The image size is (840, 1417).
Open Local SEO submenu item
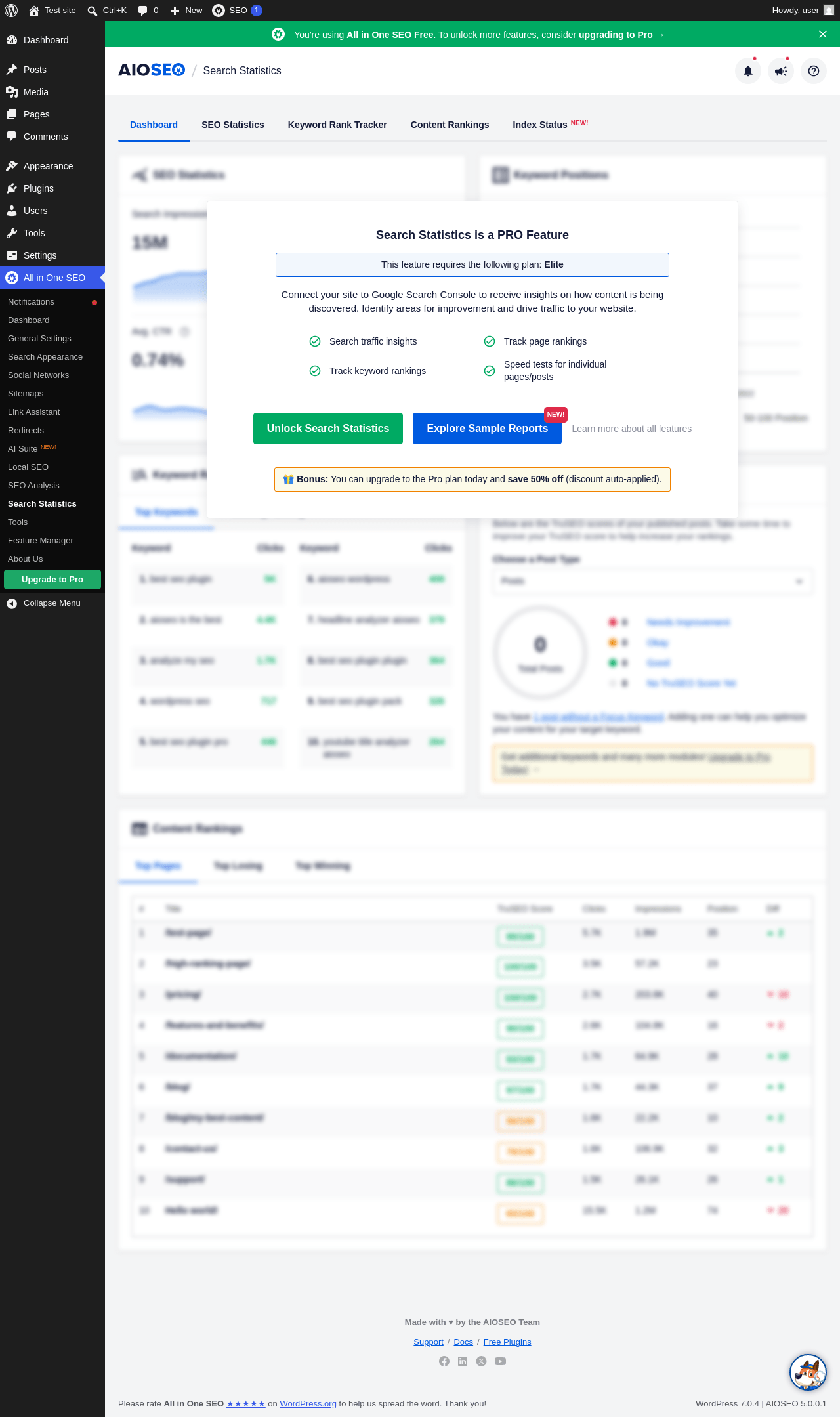click(x=52, y=467)
